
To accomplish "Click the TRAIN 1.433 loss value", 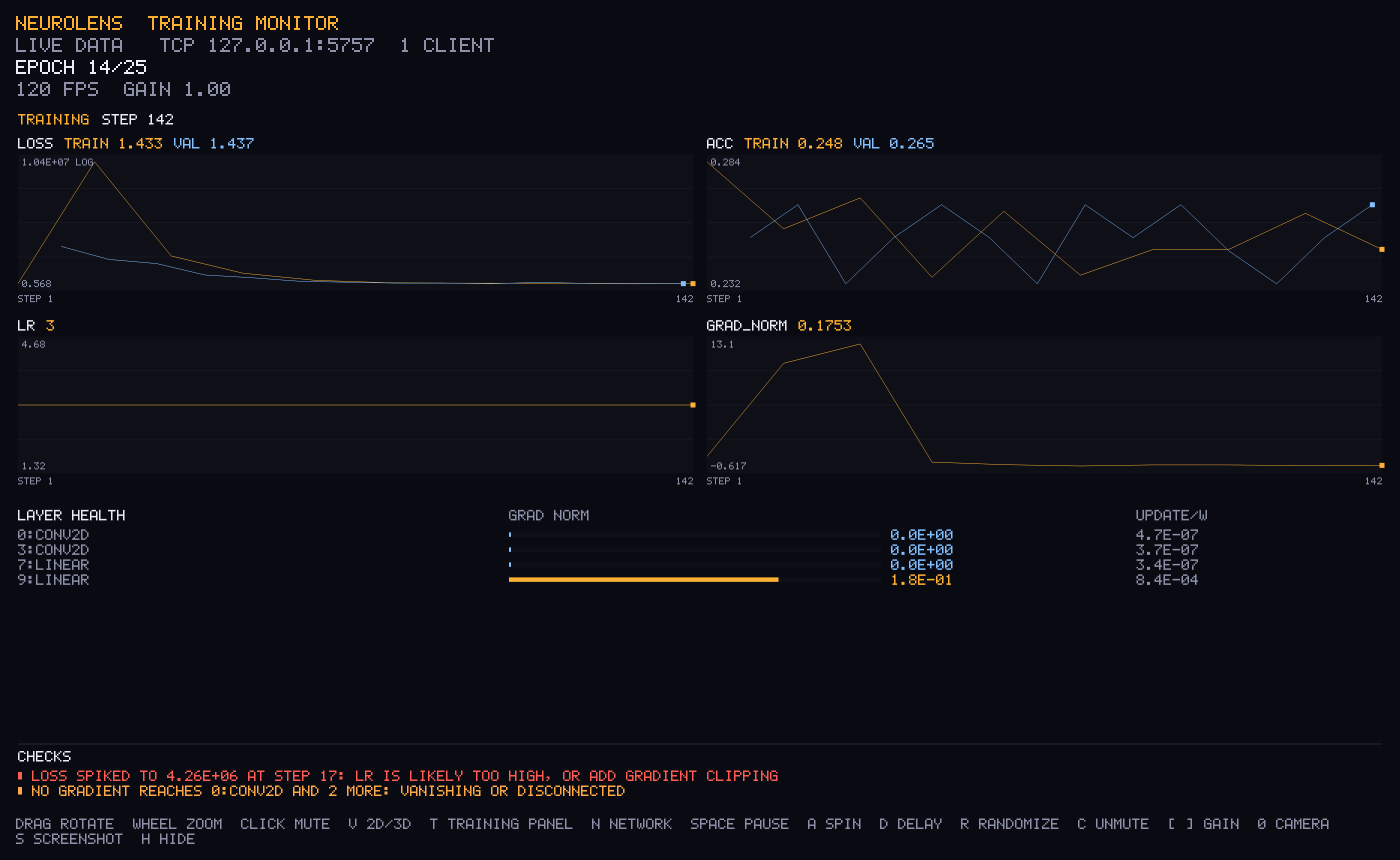I will click(113, 143).
